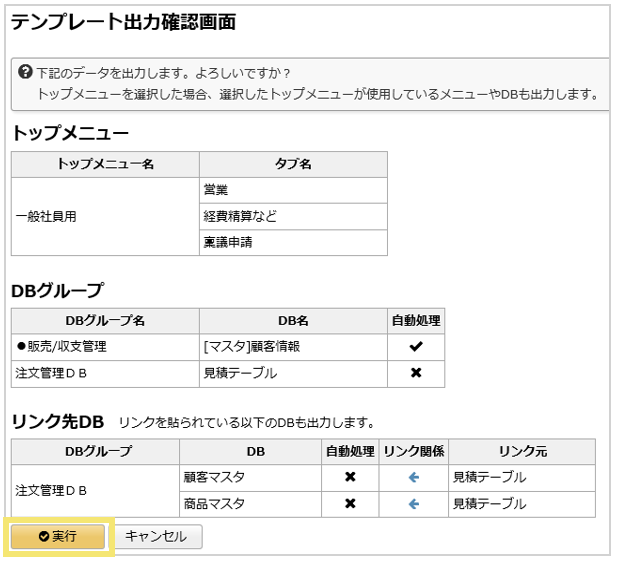Click the question mark help icon
Image resolution: width=617 pixels, height=563 pixels.
26,73
